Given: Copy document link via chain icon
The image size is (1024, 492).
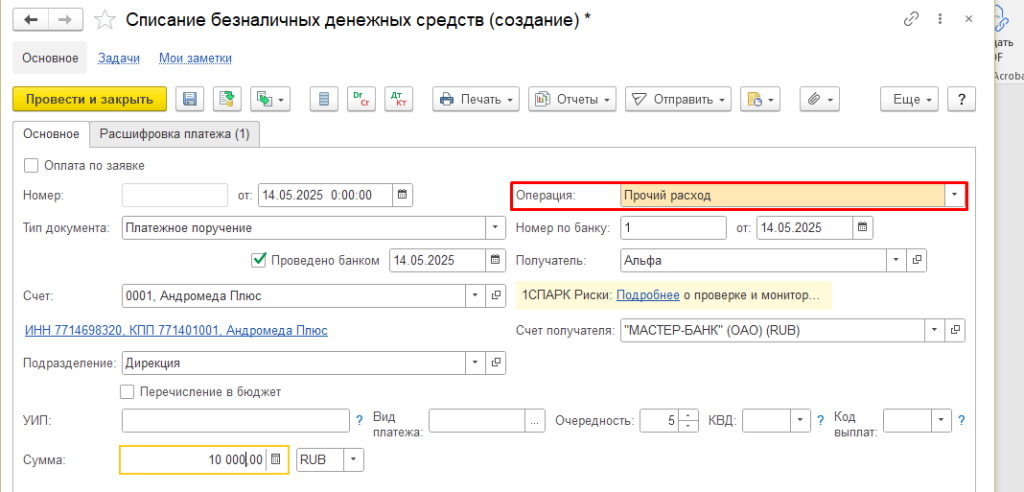Looking at the screenshot, I should (x=911, y=19).
